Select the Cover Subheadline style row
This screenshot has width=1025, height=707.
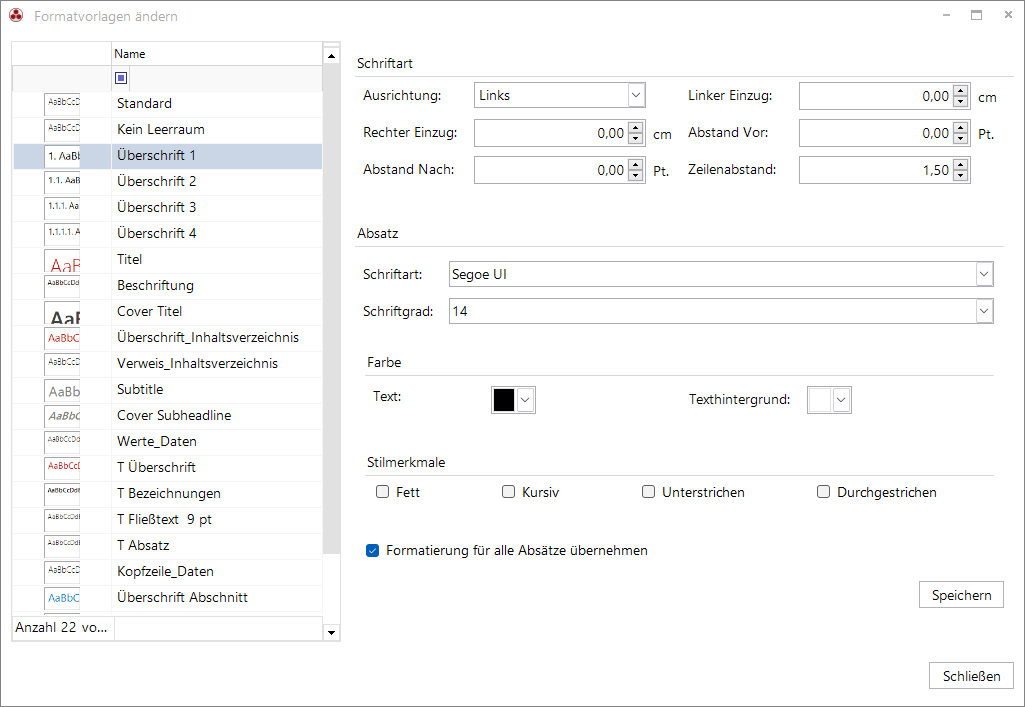[x=167, y=416]
